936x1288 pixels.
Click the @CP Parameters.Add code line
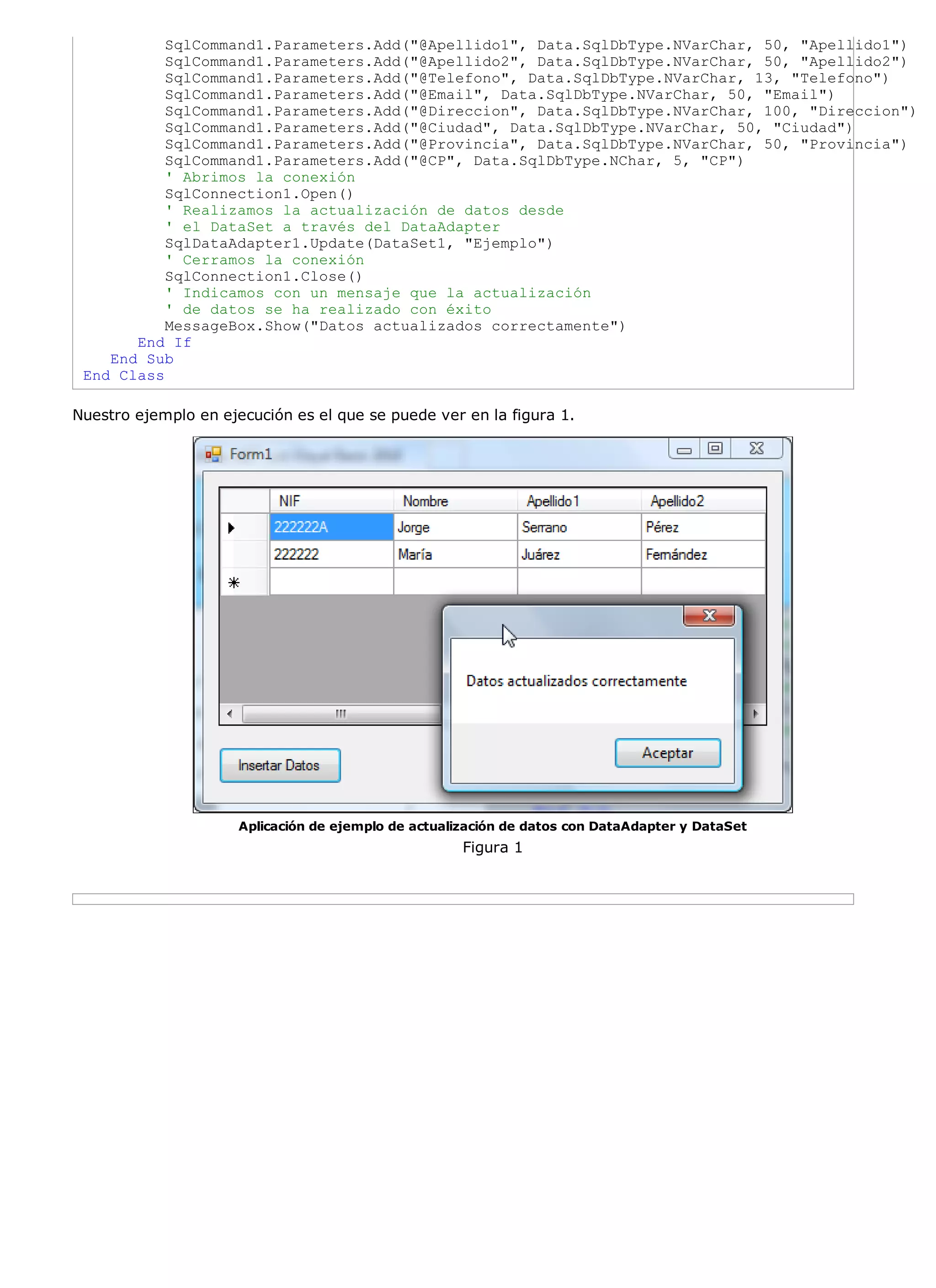click(x=454, y=161)
